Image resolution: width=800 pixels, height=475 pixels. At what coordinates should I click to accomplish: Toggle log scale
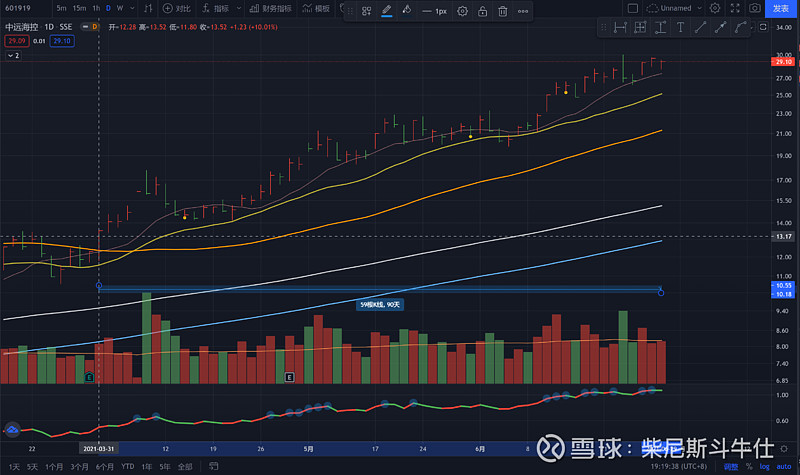click(764, 466)
